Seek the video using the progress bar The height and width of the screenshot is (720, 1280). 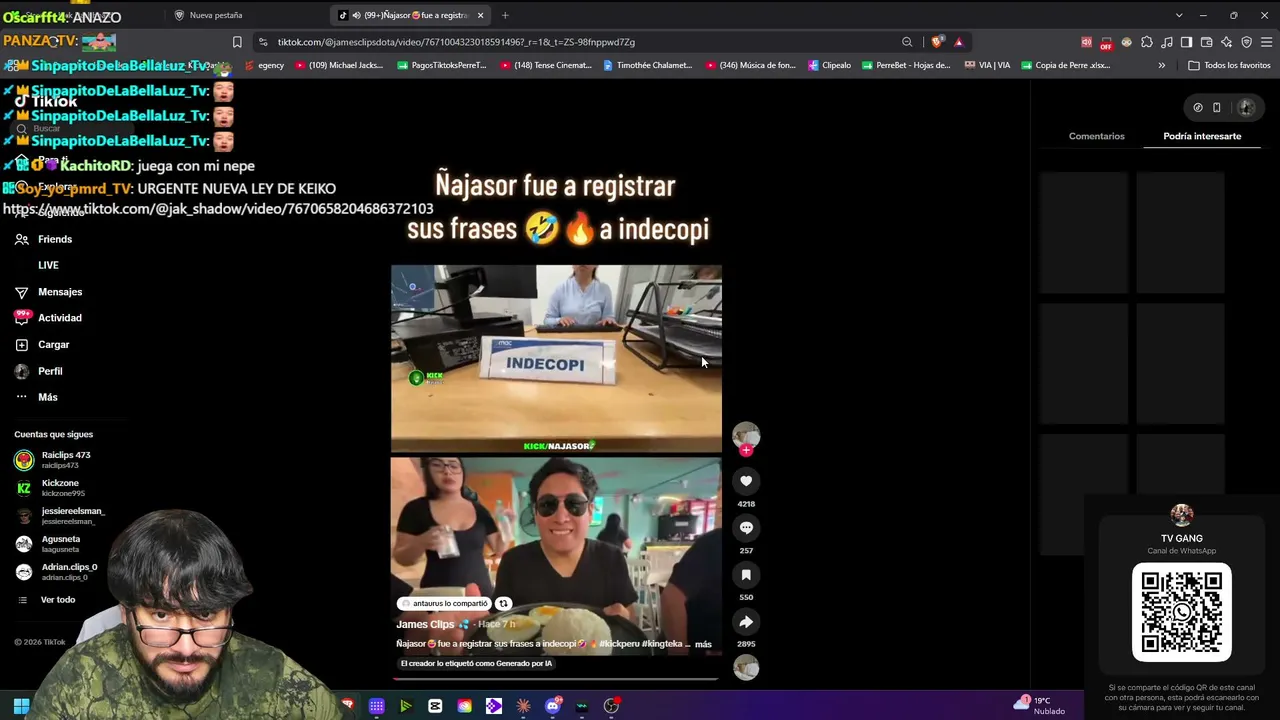(x=555, y=678)
